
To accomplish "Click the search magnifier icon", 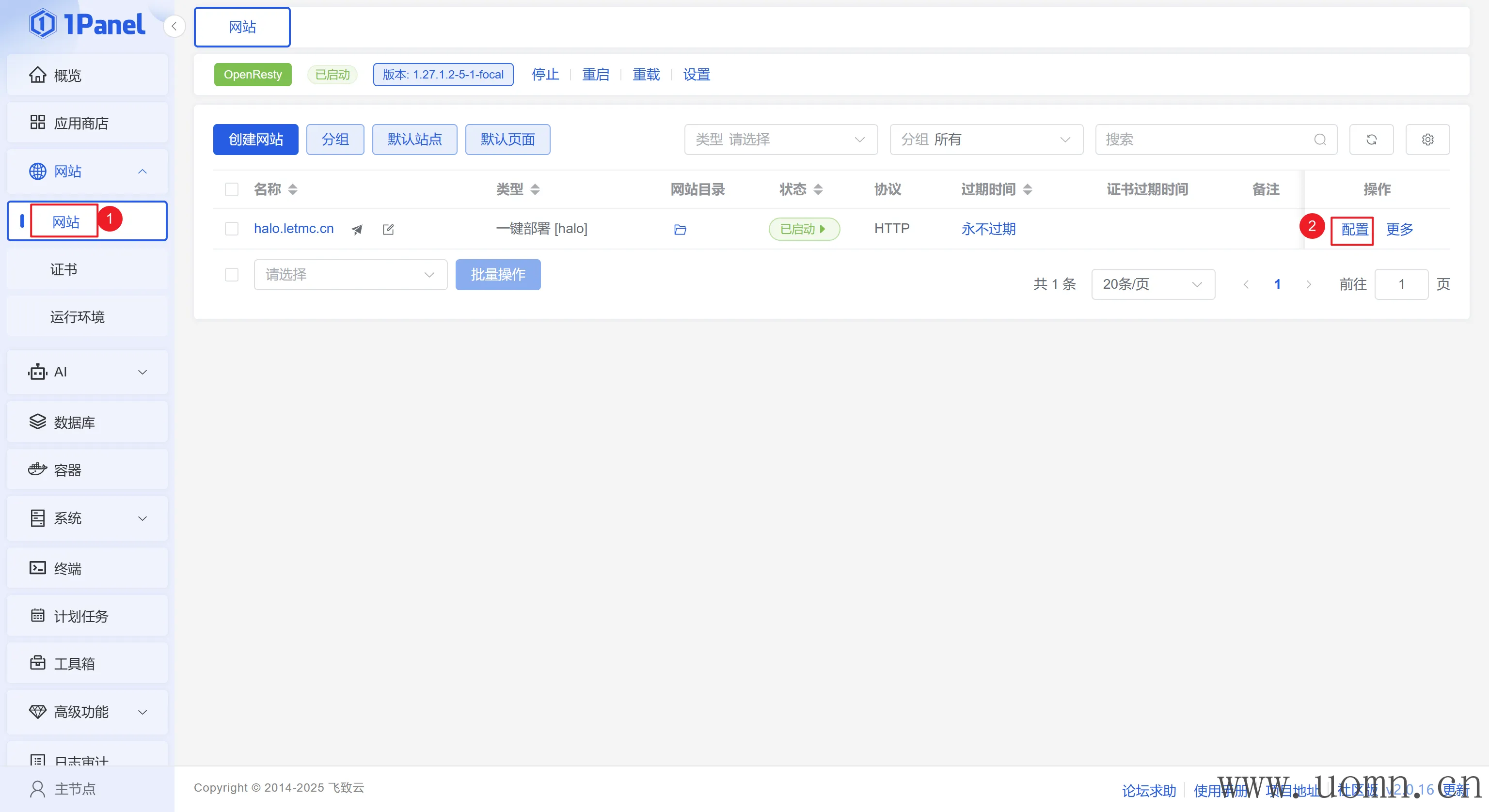I will click(1320, 139).
